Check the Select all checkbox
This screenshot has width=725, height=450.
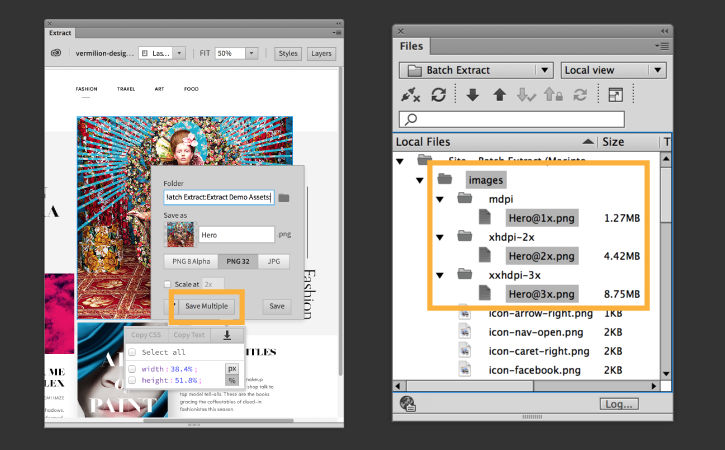(132, 352)
